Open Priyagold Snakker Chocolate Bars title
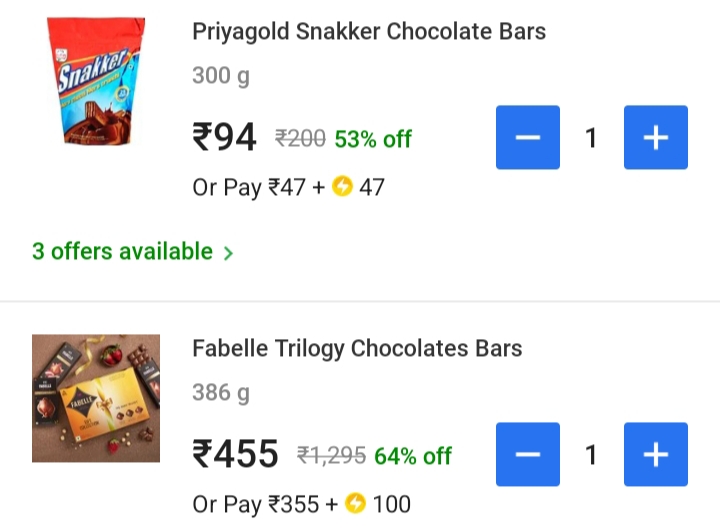 (369, 31)
